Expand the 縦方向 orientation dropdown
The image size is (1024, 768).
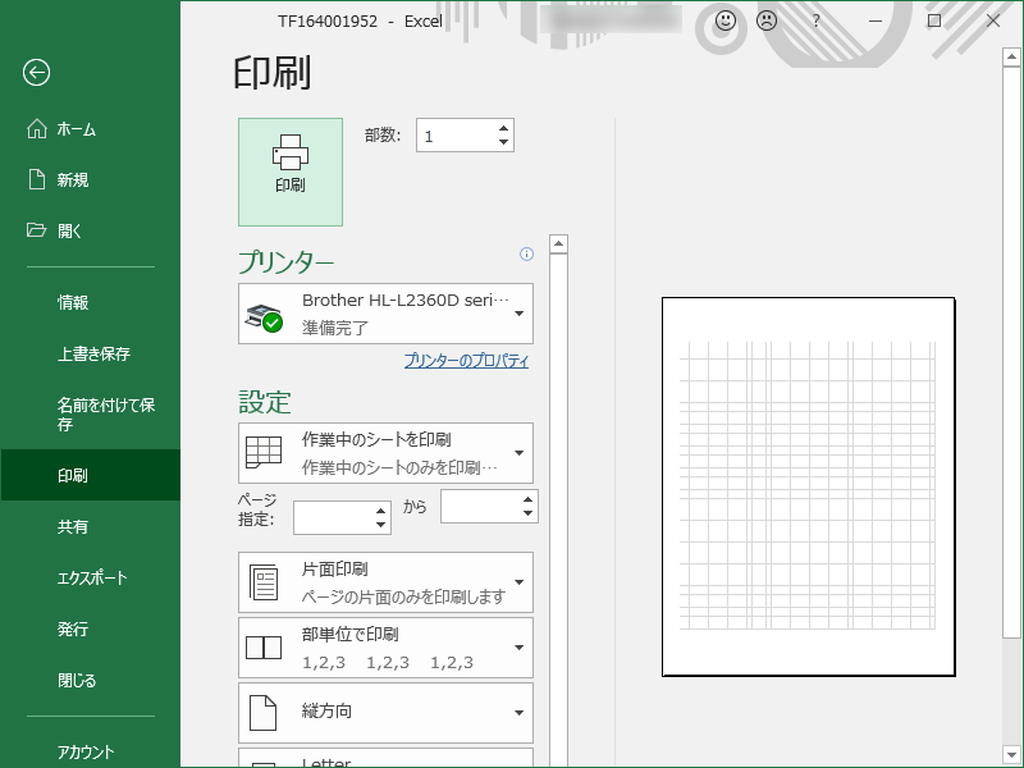pyautogui.click(x=519, y=712)
